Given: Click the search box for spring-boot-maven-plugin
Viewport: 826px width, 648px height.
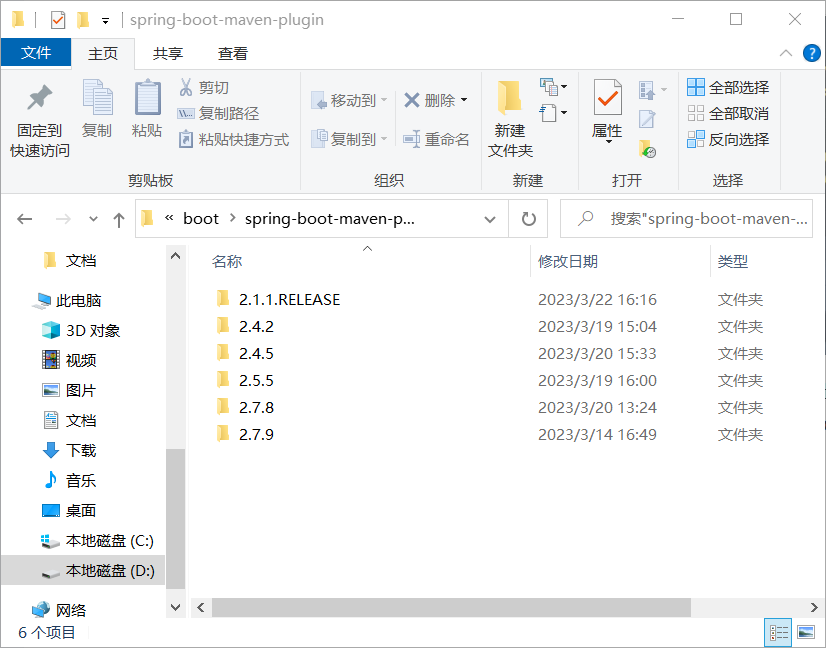Looking at the screenshot, I should click(x=686, y=219).
